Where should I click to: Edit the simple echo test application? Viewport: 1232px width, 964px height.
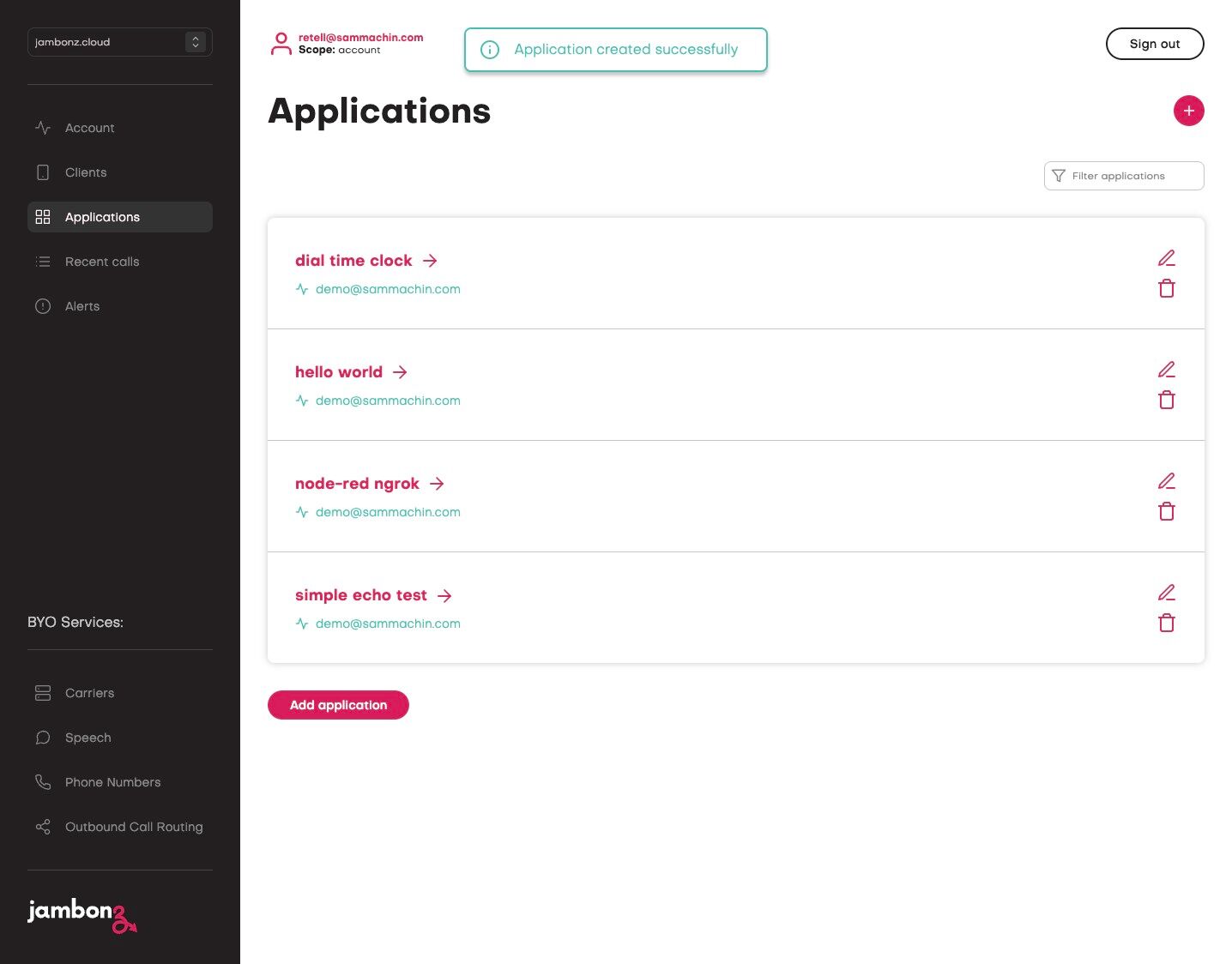[x=1166, y=593]
